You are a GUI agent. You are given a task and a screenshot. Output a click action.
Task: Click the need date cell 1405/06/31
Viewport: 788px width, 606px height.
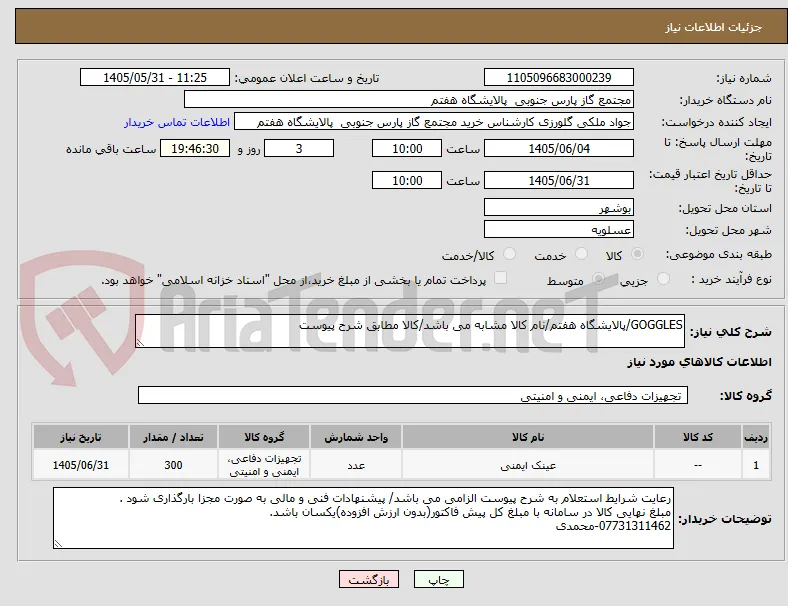[81, 465]
